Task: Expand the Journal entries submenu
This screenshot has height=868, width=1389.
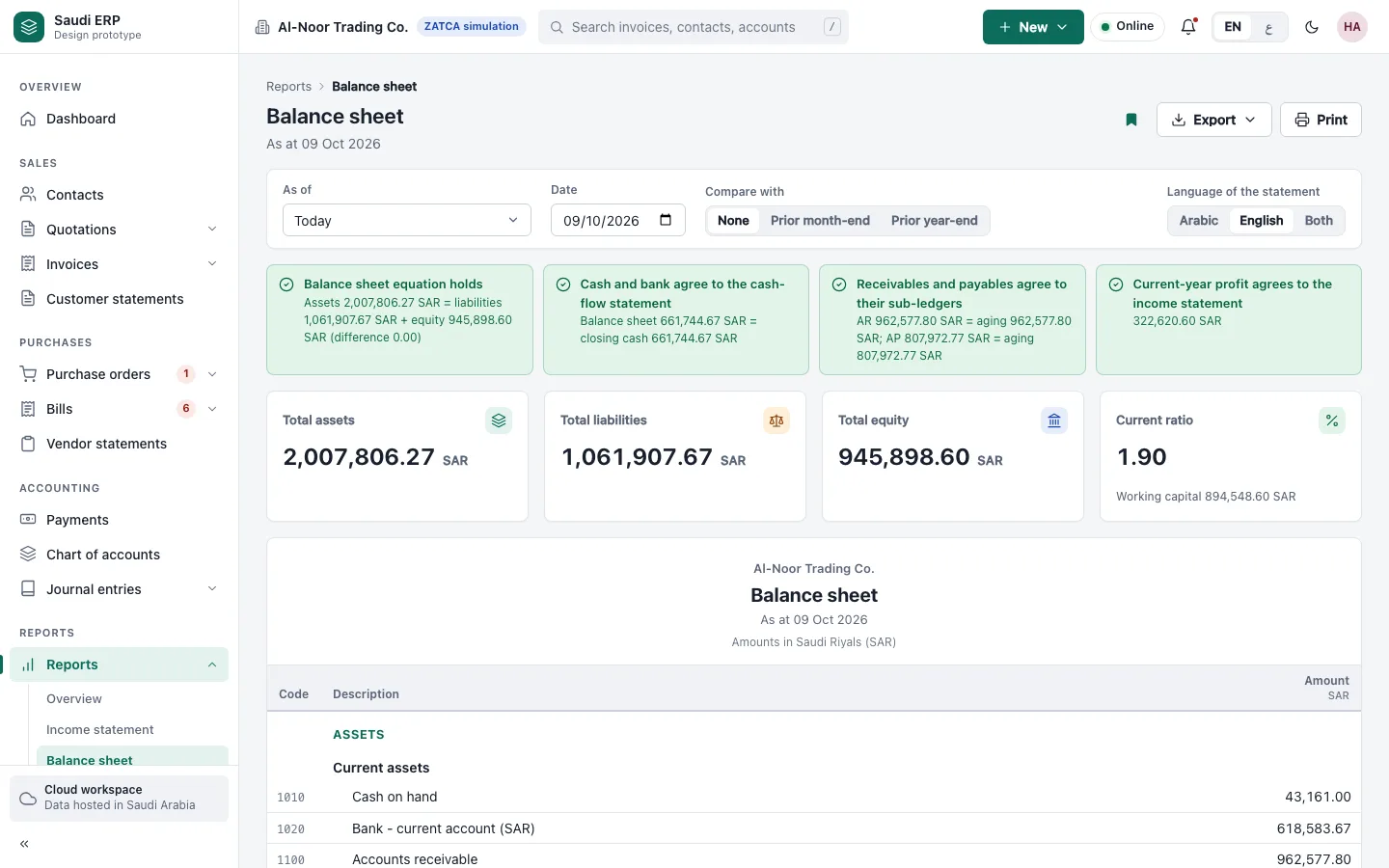Action: pyautogui.click(x=212, y=589)
